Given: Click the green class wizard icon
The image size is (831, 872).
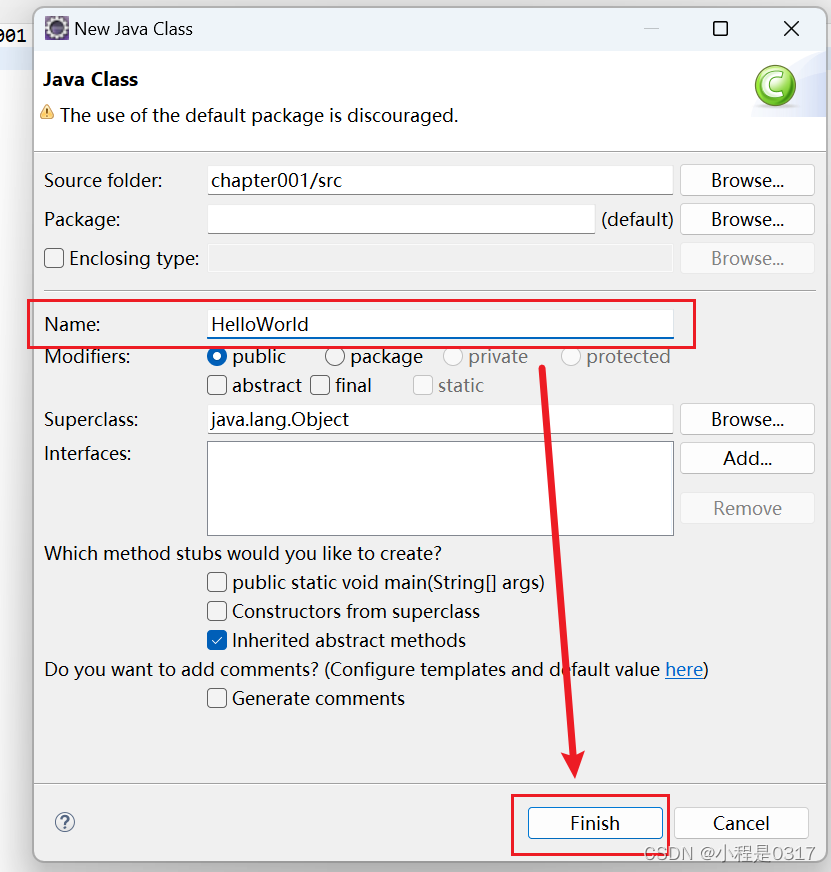Looking at the screenshot, I should tap(775, 86).
